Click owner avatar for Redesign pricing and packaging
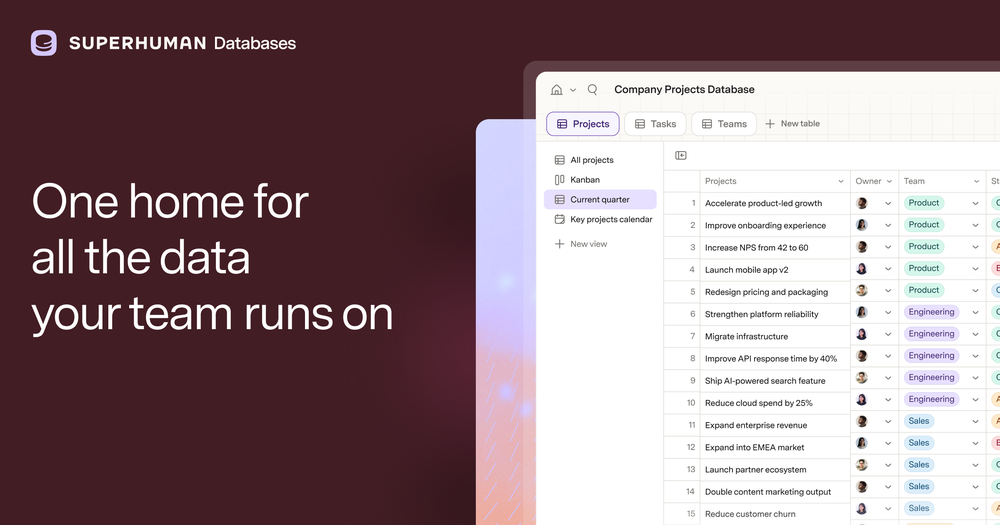Screen dimensions: 1000x525 862,290
